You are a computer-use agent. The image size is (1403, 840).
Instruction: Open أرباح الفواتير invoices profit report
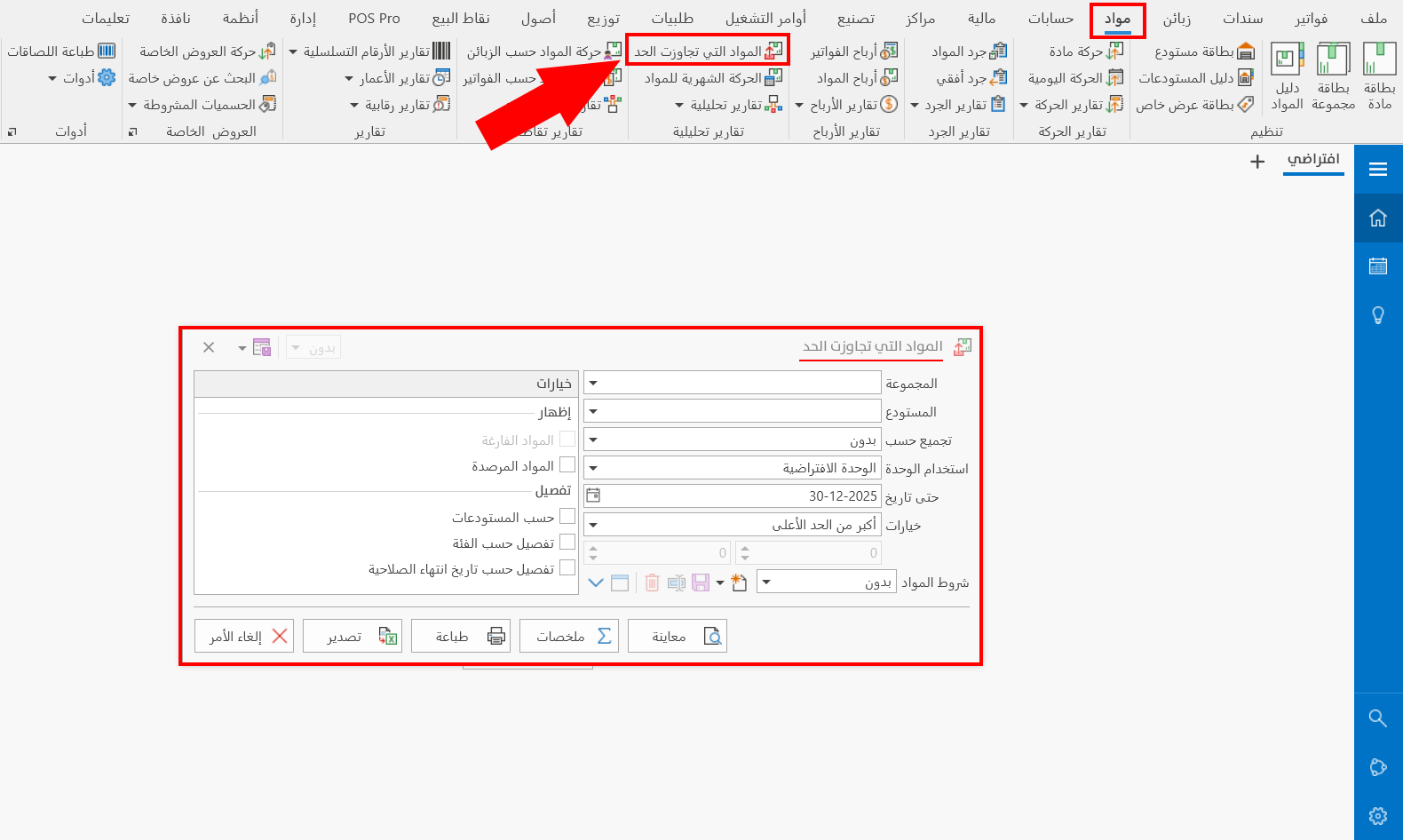click(854, 52)
